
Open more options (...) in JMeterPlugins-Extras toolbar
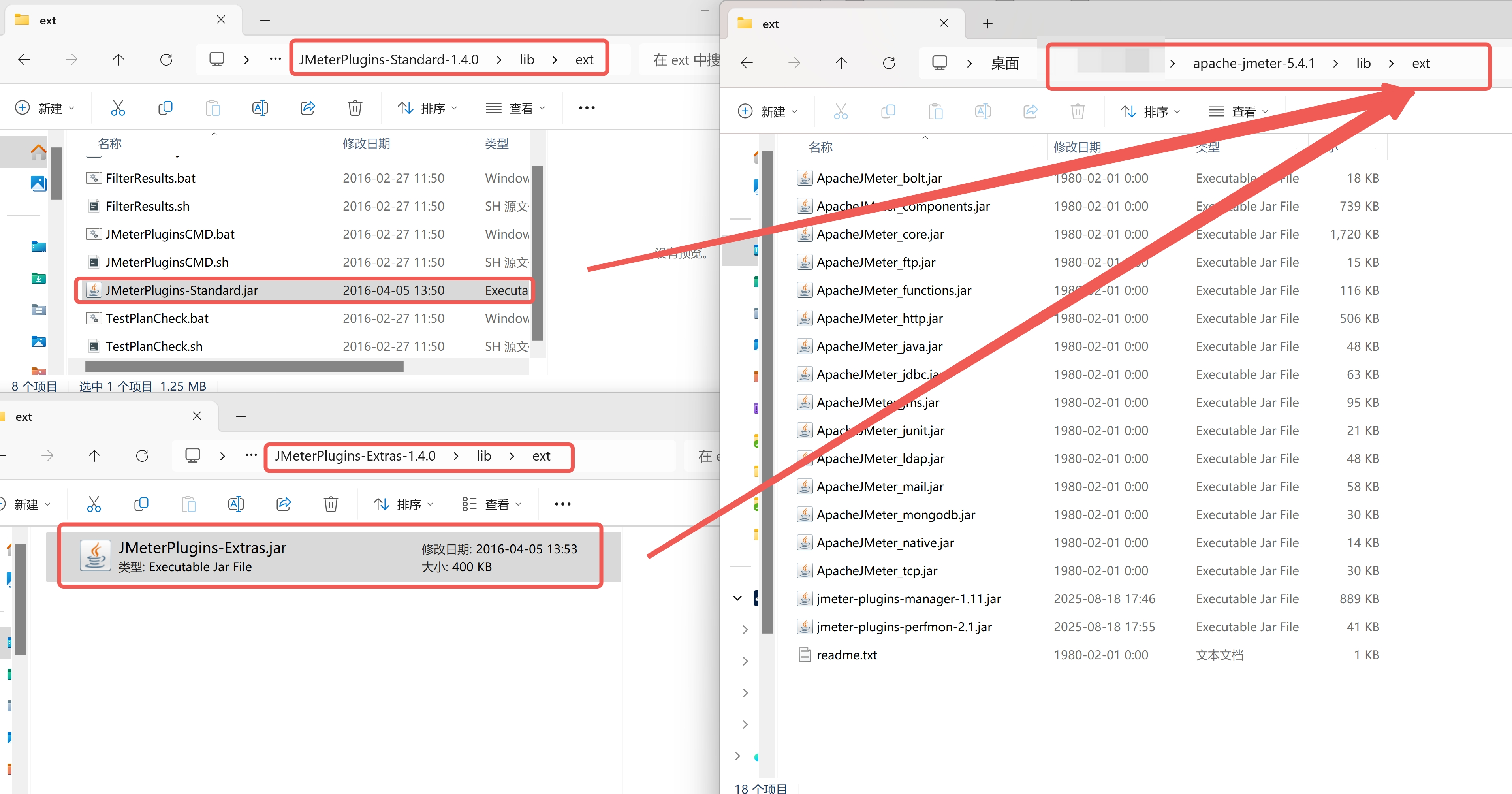563,504
